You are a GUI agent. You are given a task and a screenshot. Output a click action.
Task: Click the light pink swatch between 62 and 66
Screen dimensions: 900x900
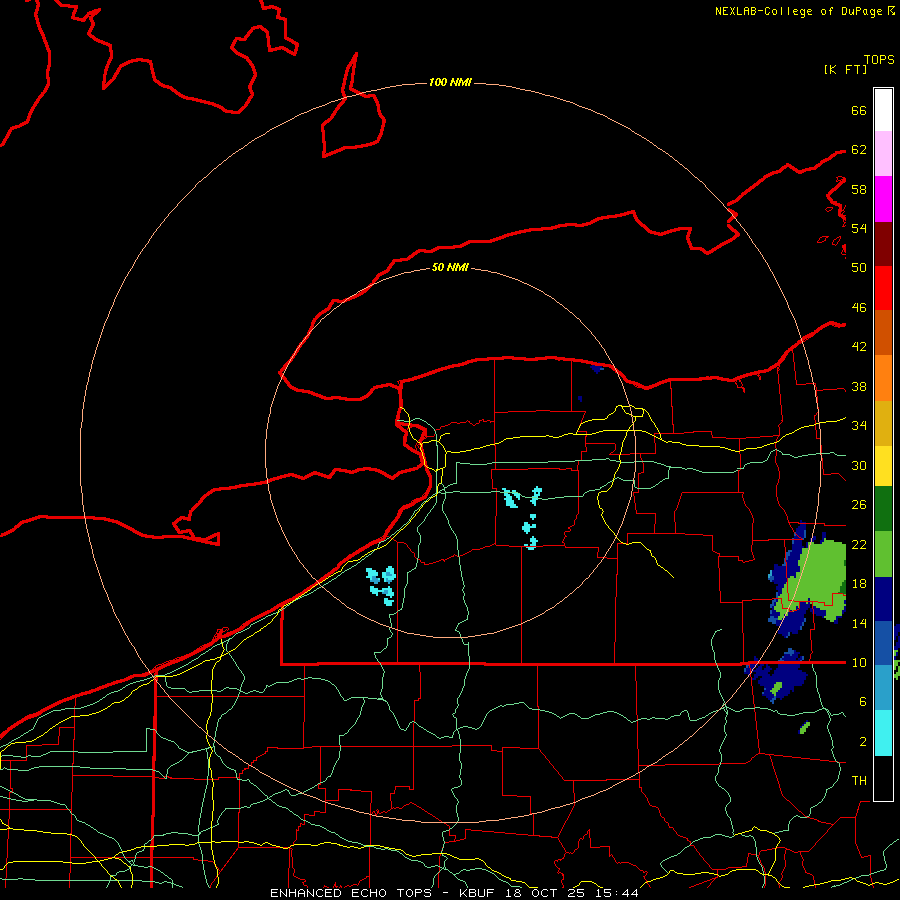click(x=883, y=154)
